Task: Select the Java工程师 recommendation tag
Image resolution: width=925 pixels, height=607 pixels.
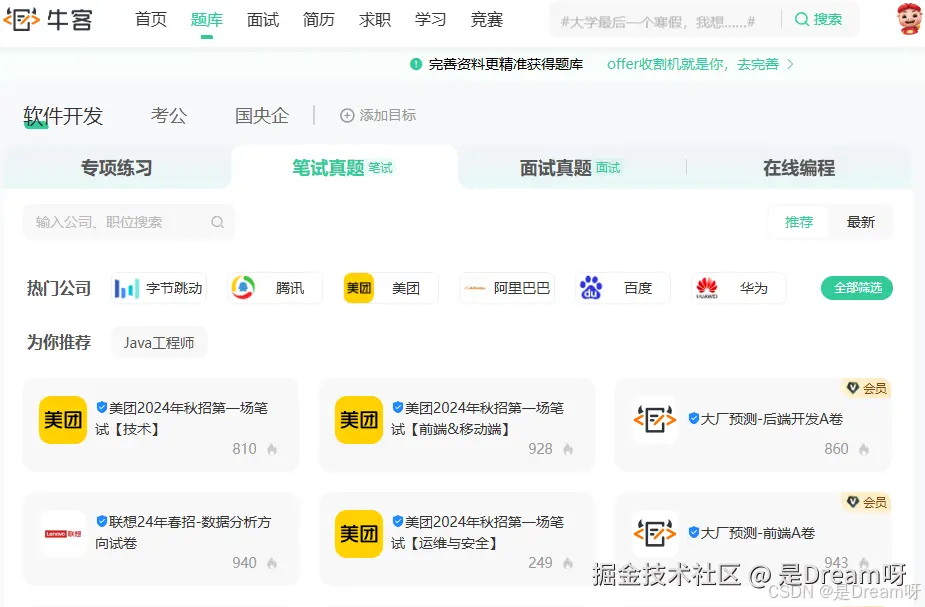Action: tap(159, 343)
